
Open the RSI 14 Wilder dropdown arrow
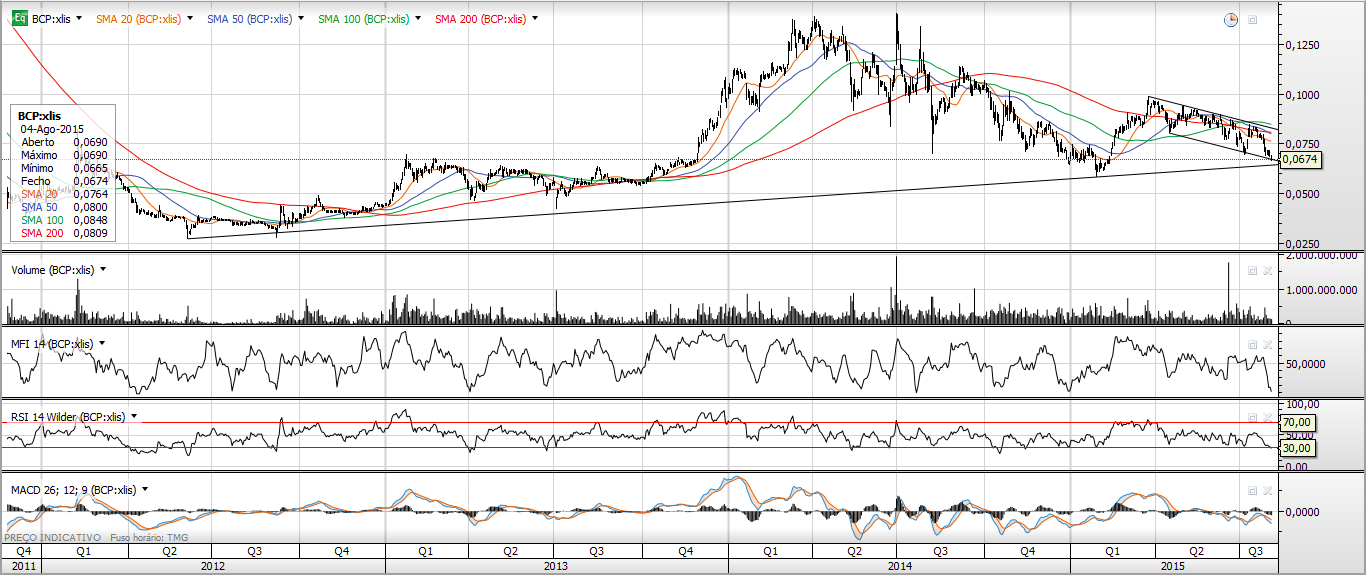(x=134, y=417)
